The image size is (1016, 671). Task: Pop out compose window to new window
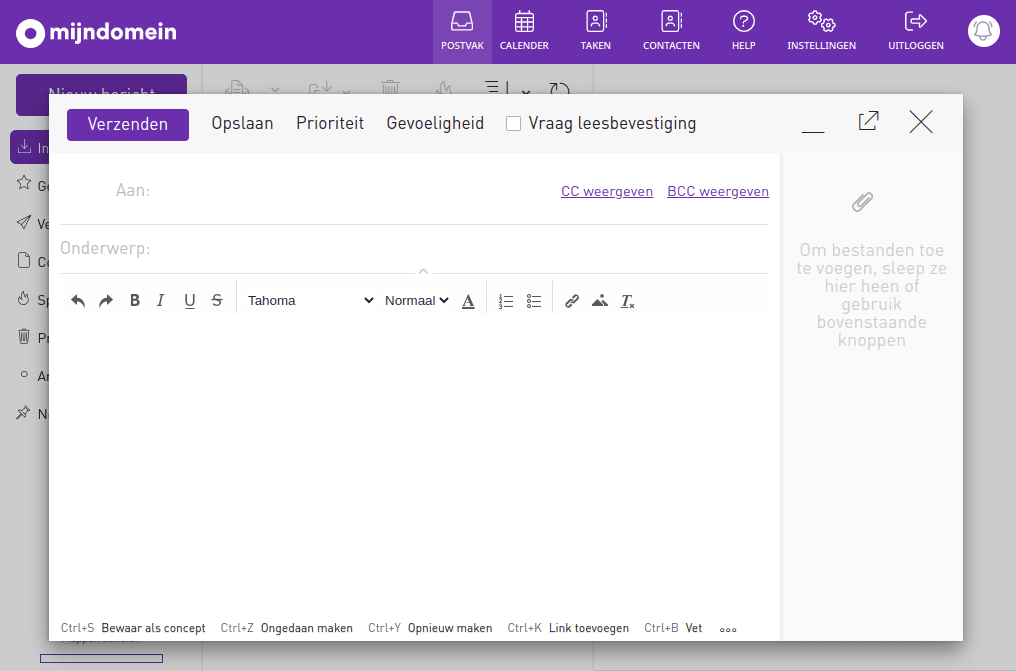pos(868,121)
